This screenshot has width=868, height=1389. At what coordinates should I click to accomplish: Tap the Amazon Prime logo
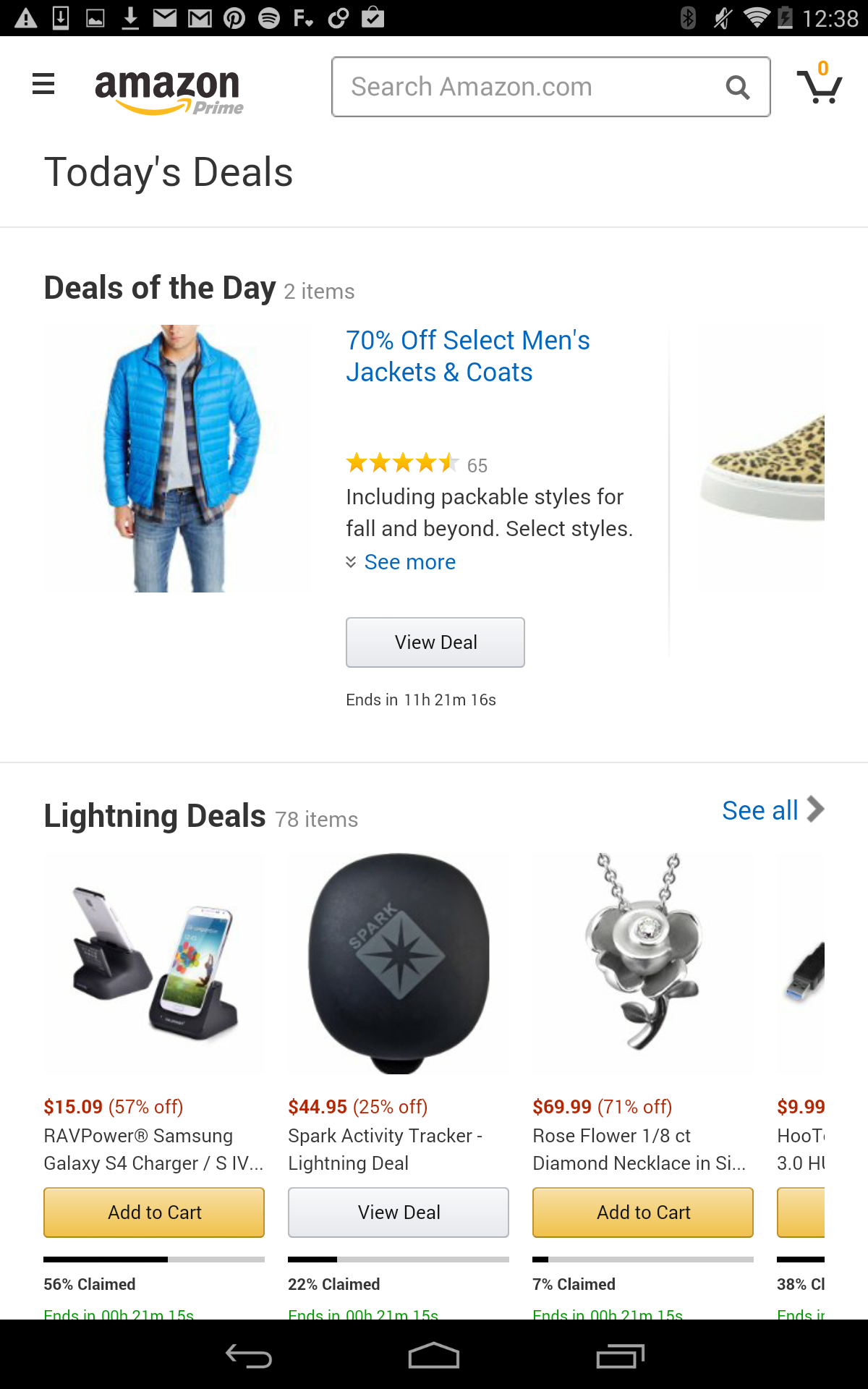[x=169, y=91]
